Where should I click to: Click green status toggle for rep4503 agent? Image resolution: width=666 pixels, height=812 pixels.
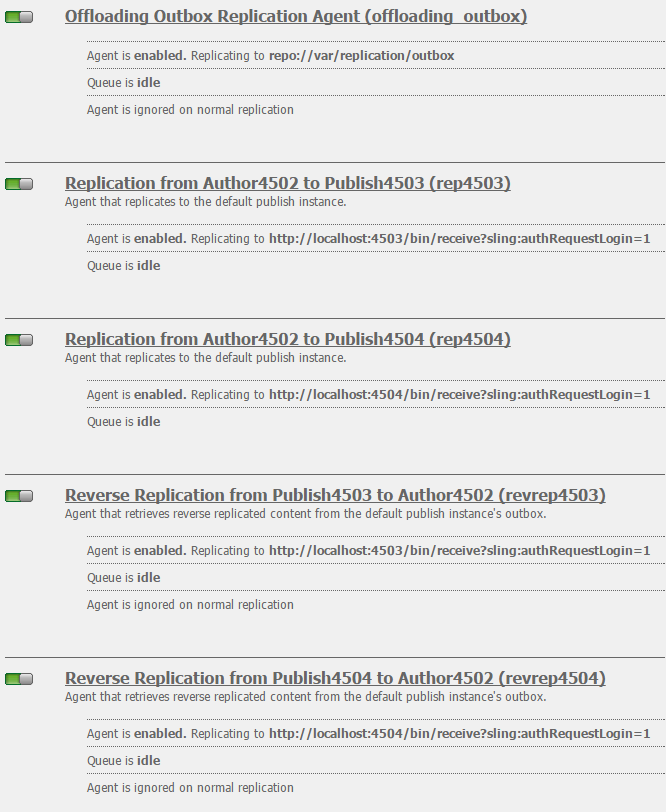click(x=19, y=184)
